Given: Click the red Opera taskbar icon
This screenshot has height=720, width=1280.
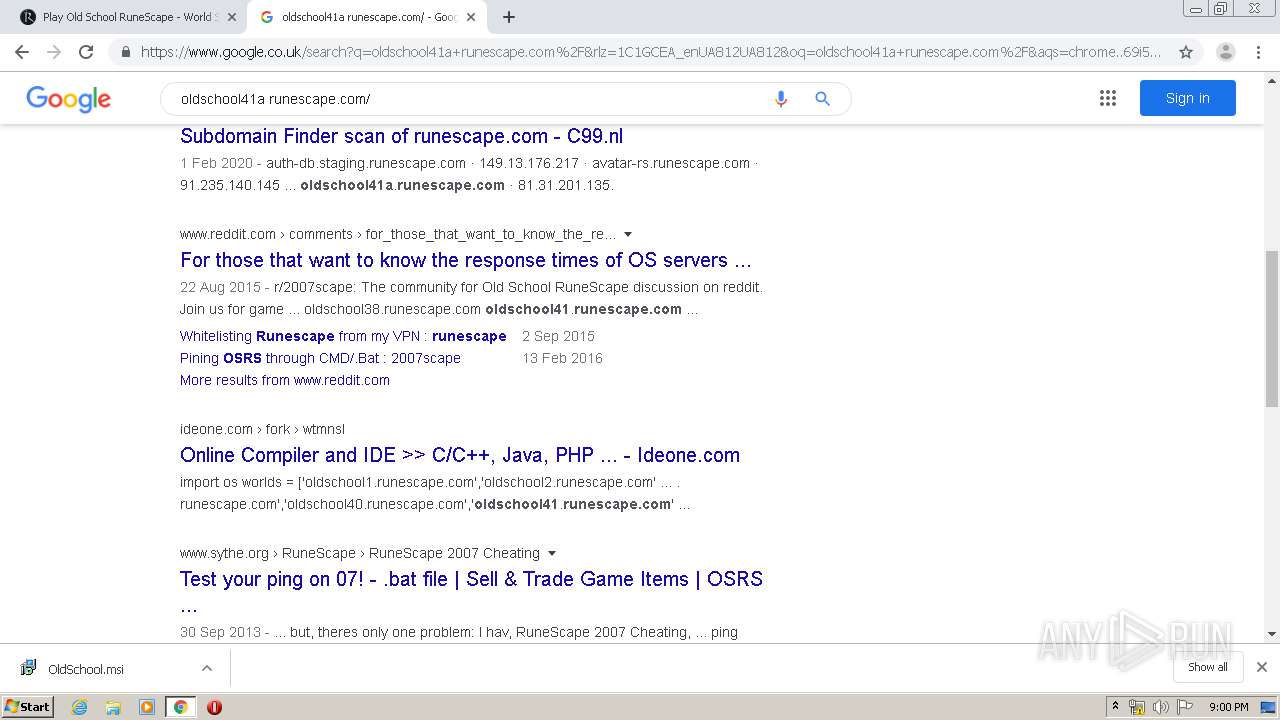Looking at the screenshot, I should click(x=214, y=707).
